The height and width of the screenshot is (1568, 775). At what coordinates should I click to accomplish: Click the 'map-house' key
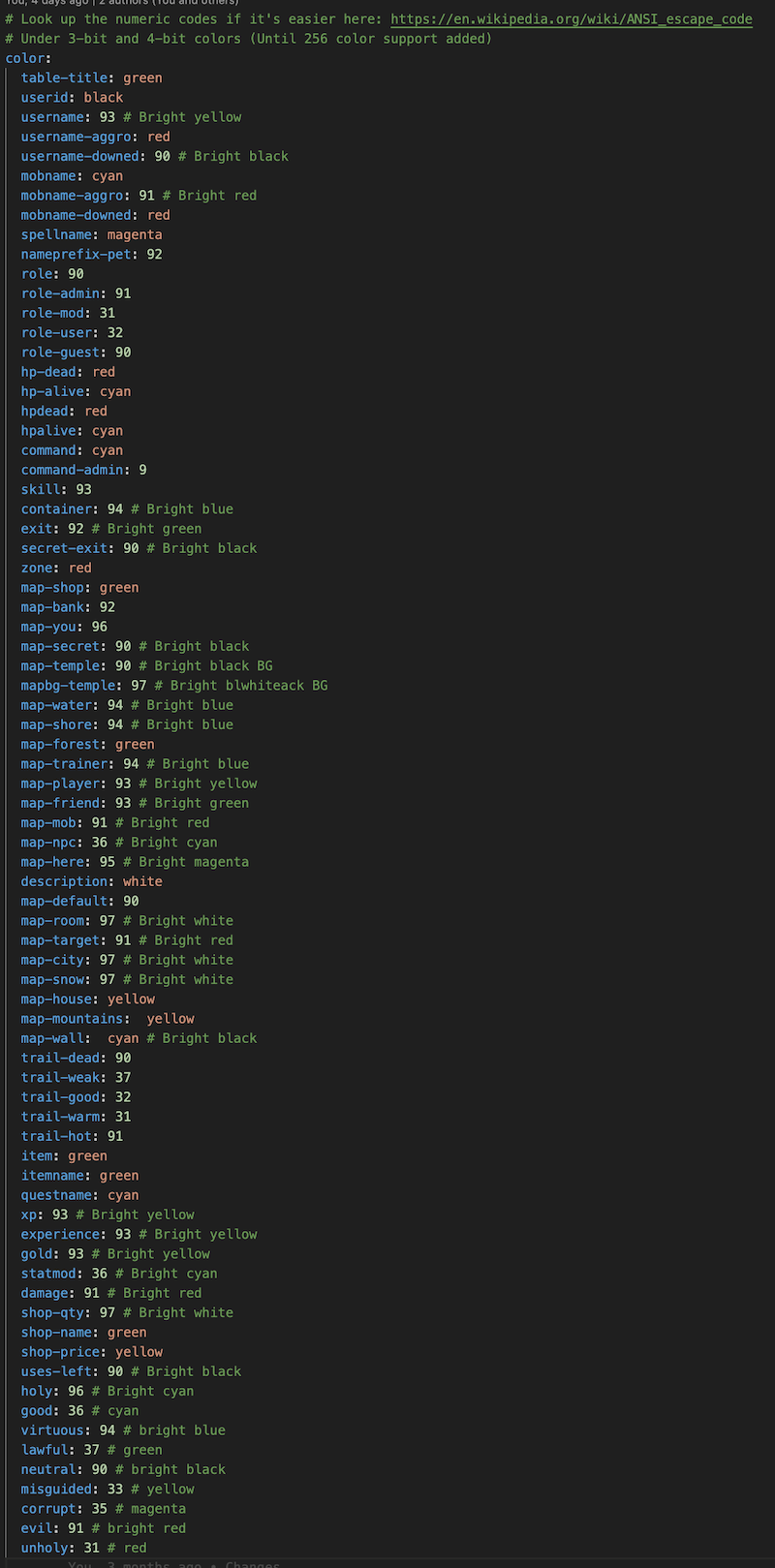(x=56, y=999)
